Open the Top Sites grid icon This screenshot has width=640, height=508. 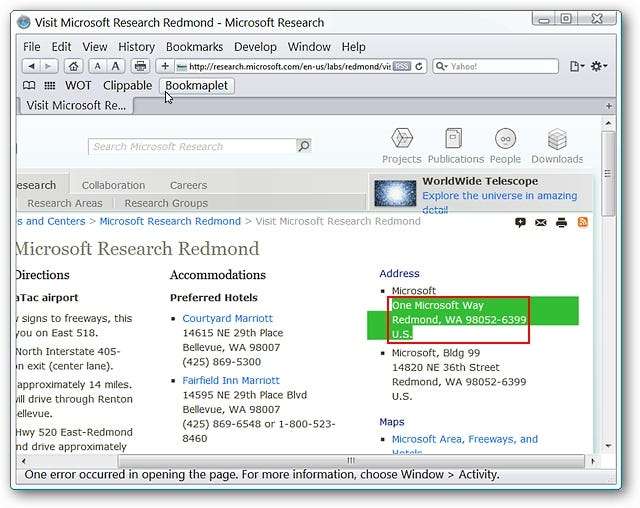pos(50,86)
